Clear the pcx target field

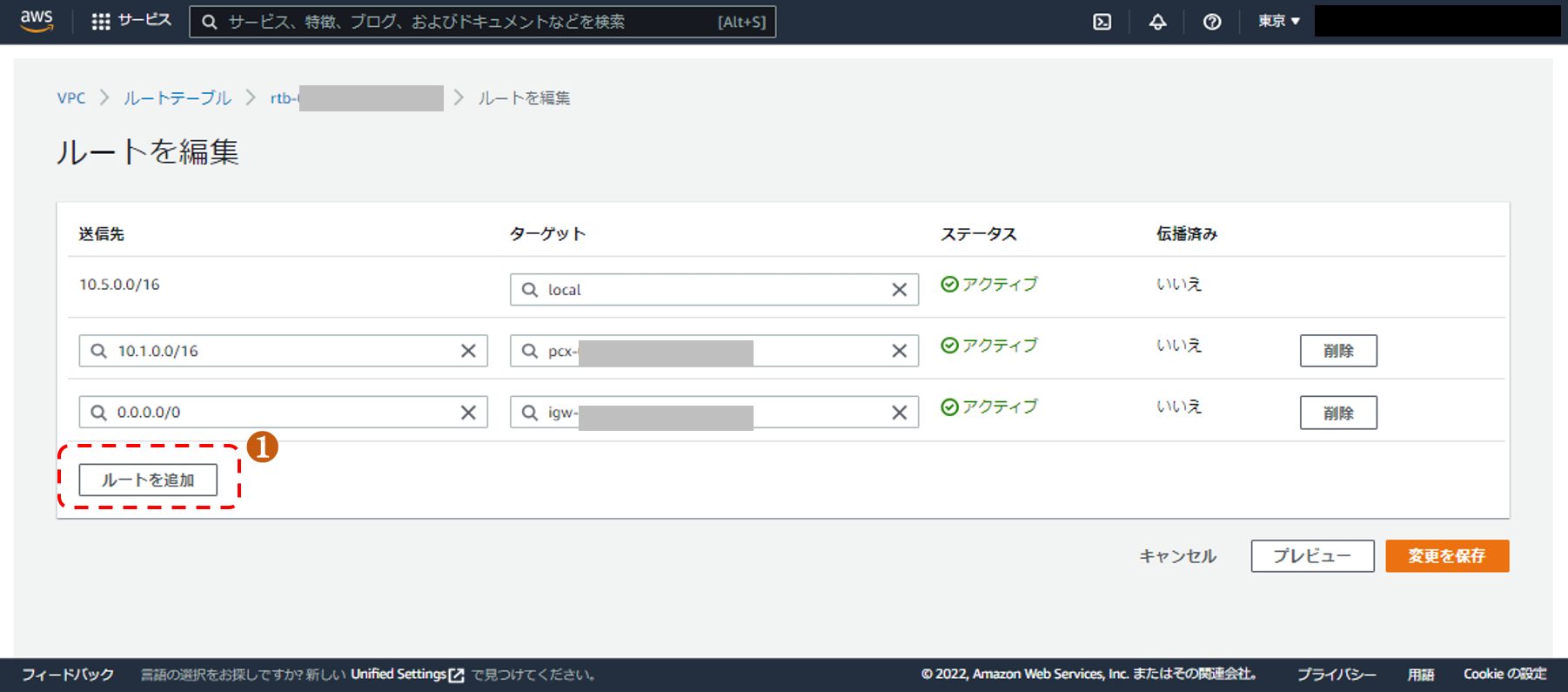[899, 351]
